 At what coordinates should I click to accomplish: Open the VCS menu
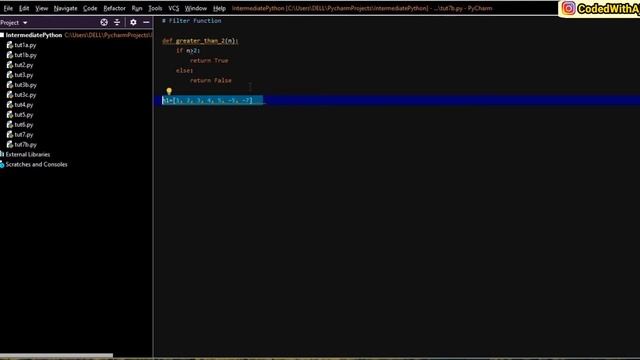pos(173,8)
